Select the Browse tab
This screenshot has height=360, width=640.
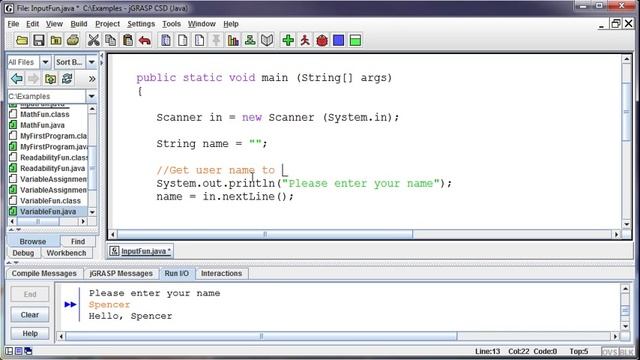(33, 241)
